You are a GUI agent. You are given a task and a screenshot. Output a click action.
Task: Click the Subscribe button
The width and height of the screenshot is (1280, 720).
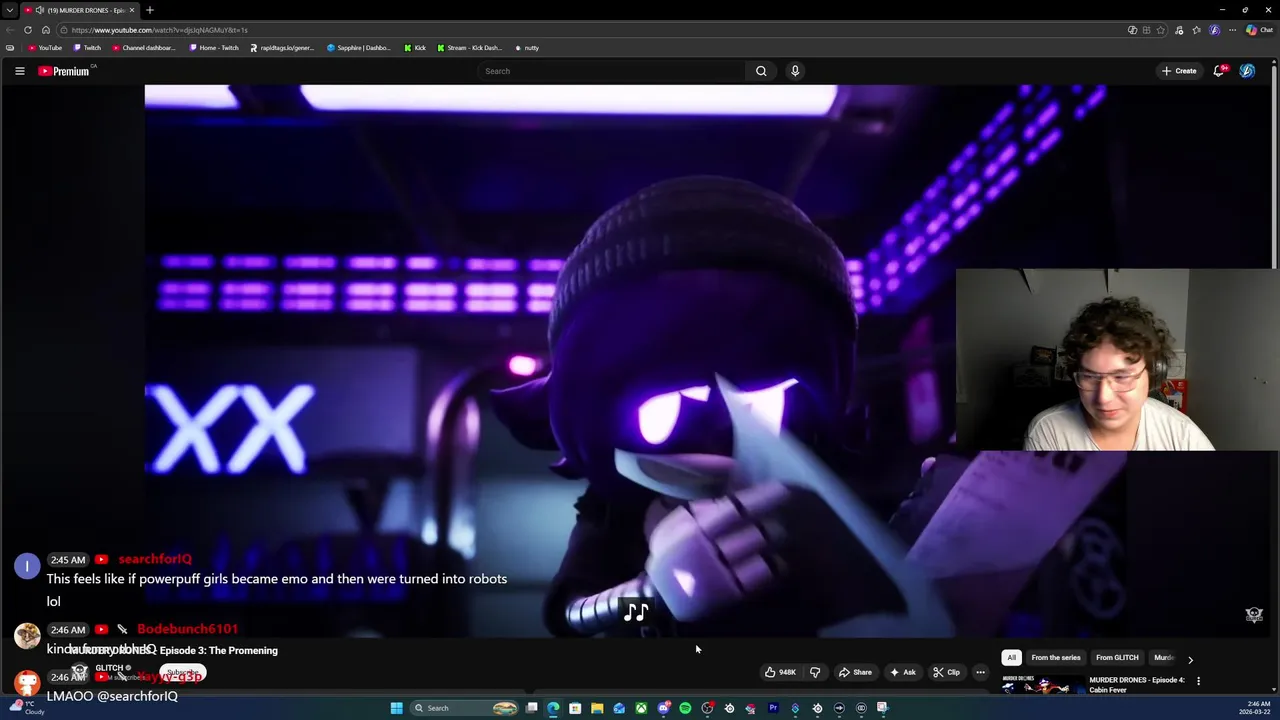(183, 673)
